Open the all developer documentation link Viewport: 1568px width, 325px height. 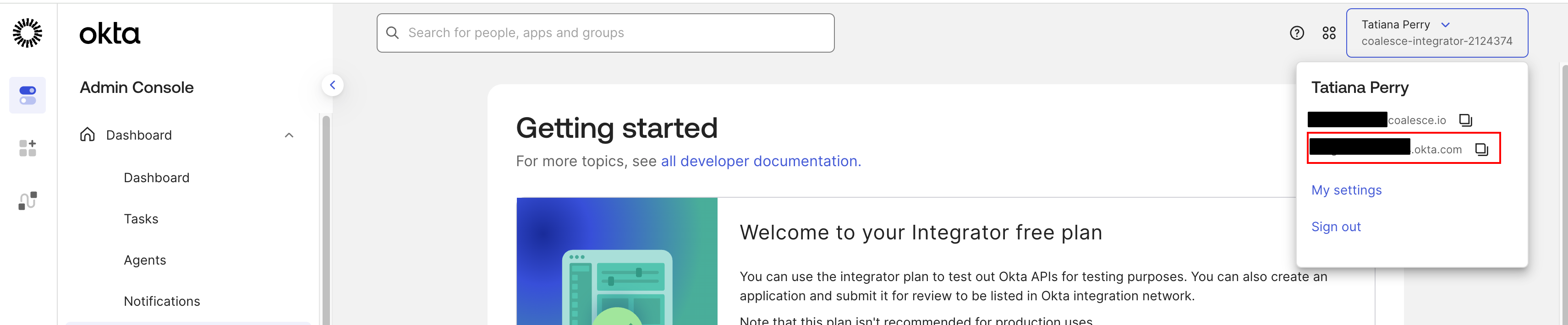pyautogui.click(x=760, y=161)
